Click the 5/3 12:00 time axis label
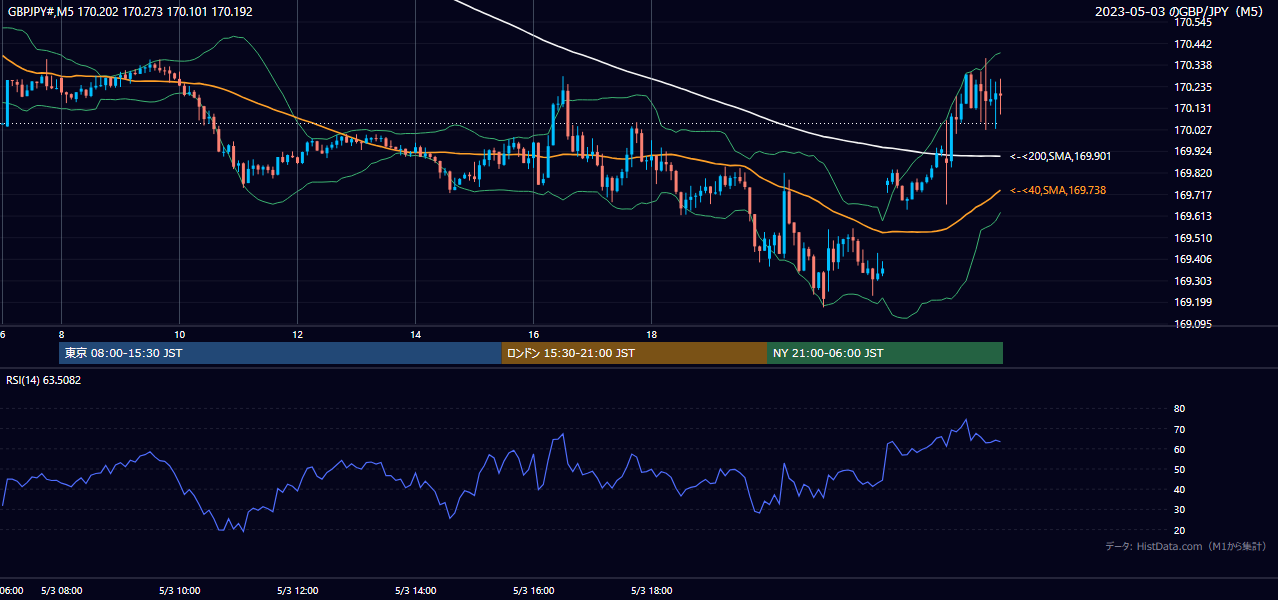Viewport: 1278px width, 600px height. [297, 591]
